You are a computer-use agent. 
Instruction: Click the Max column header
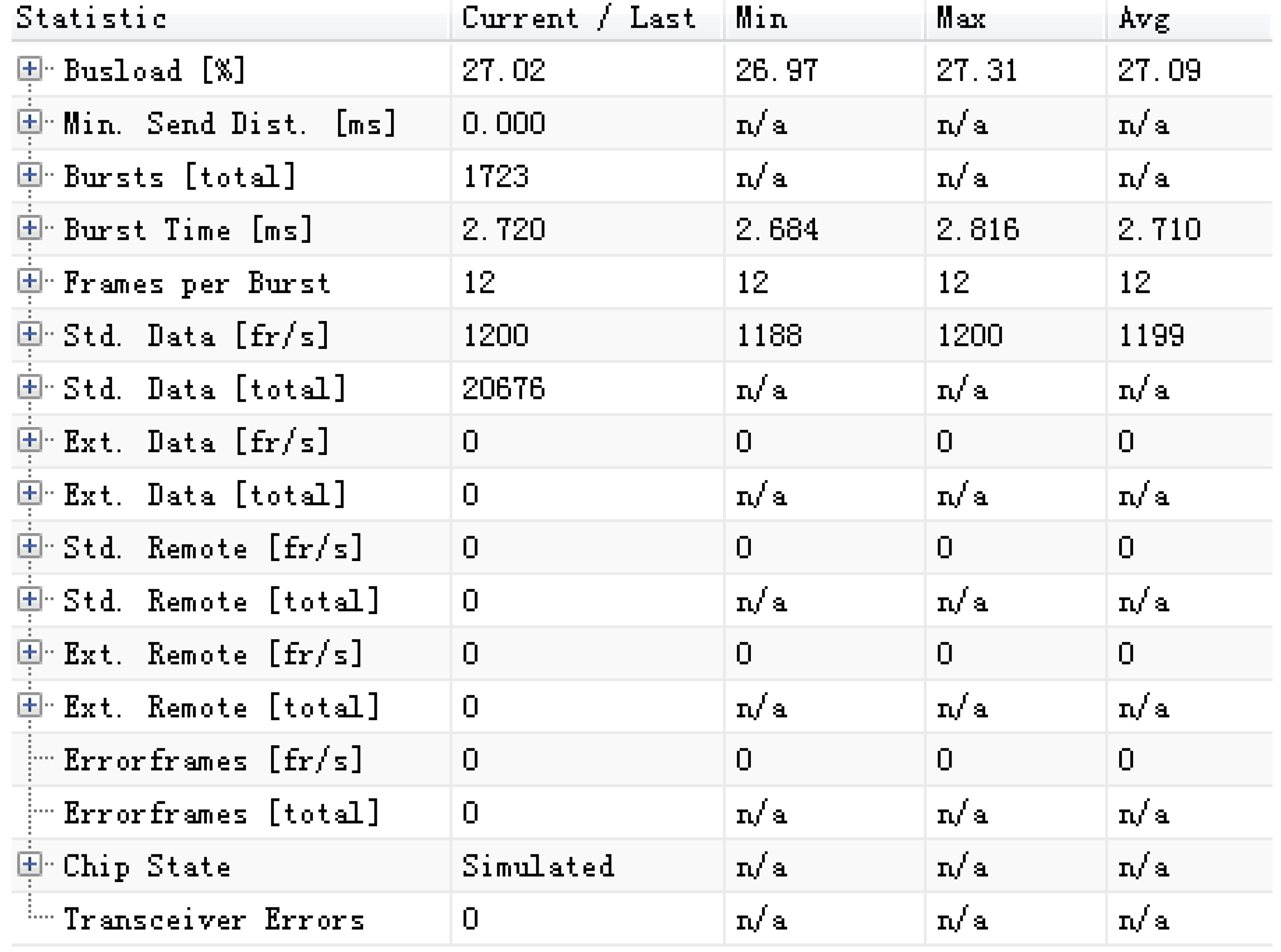pos(960,18)
